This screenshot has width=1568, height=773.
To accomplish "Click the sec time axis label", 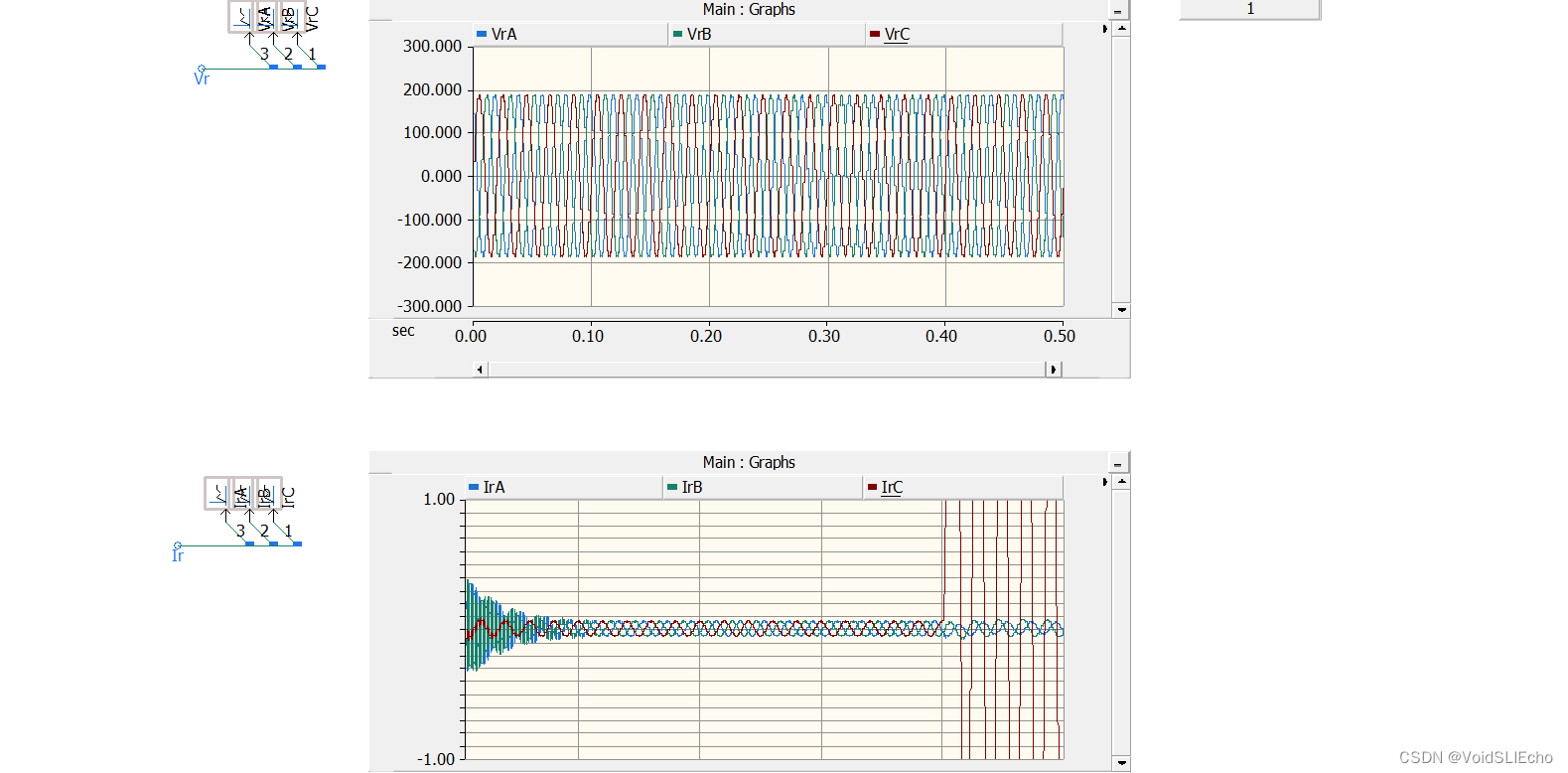I will click(x=403, y=331).
